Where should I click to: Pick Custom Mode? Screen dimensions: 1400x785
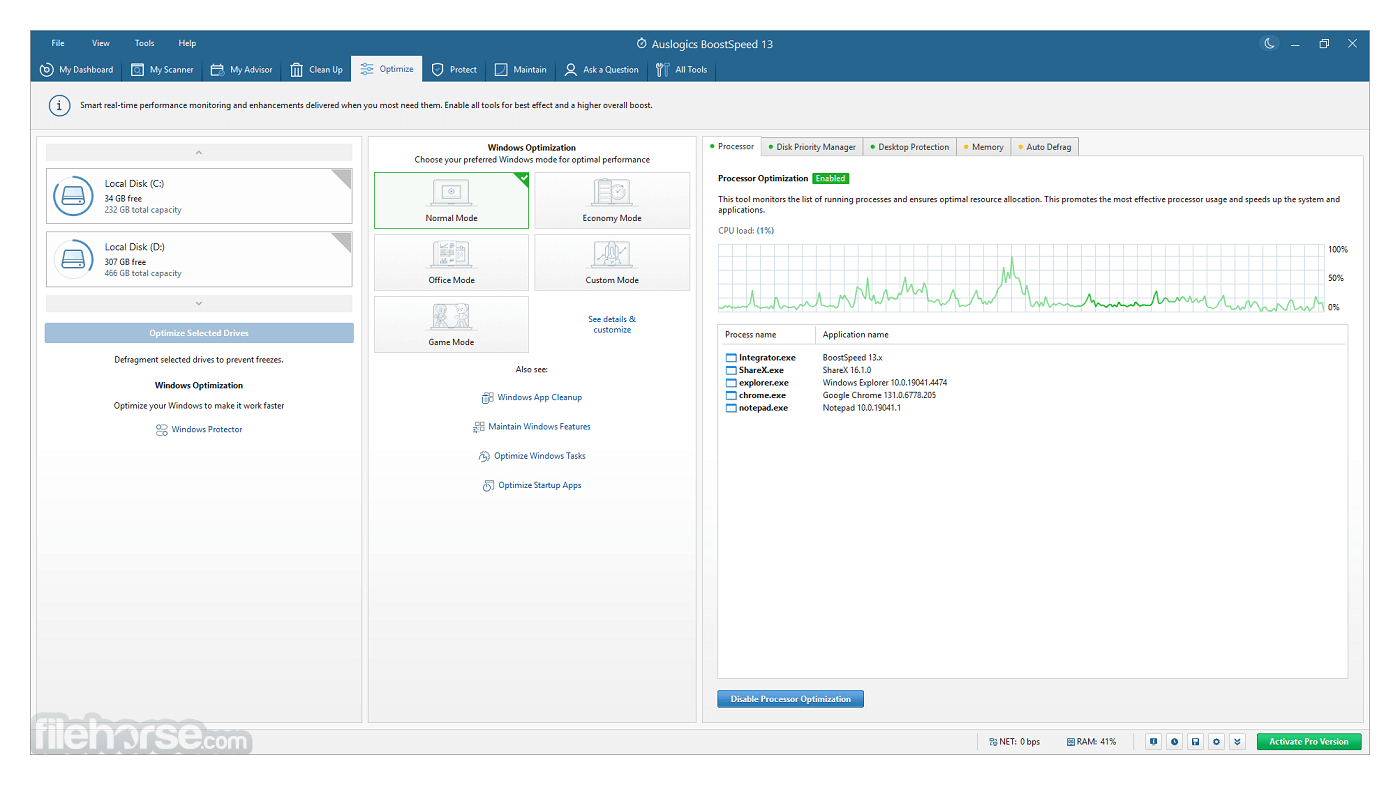(612, 262)
